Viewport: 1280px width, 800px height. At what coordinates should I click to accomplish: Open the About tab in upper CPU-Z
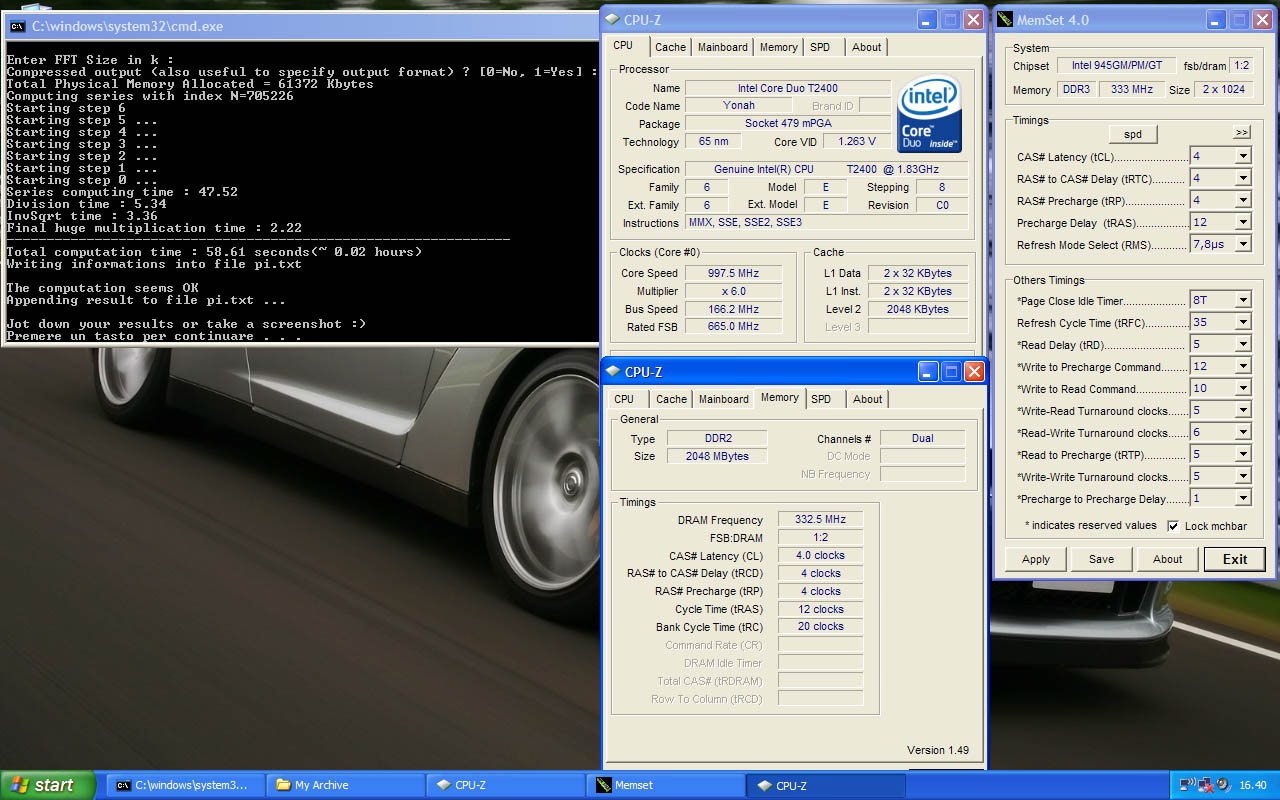[x=867, y=47]
